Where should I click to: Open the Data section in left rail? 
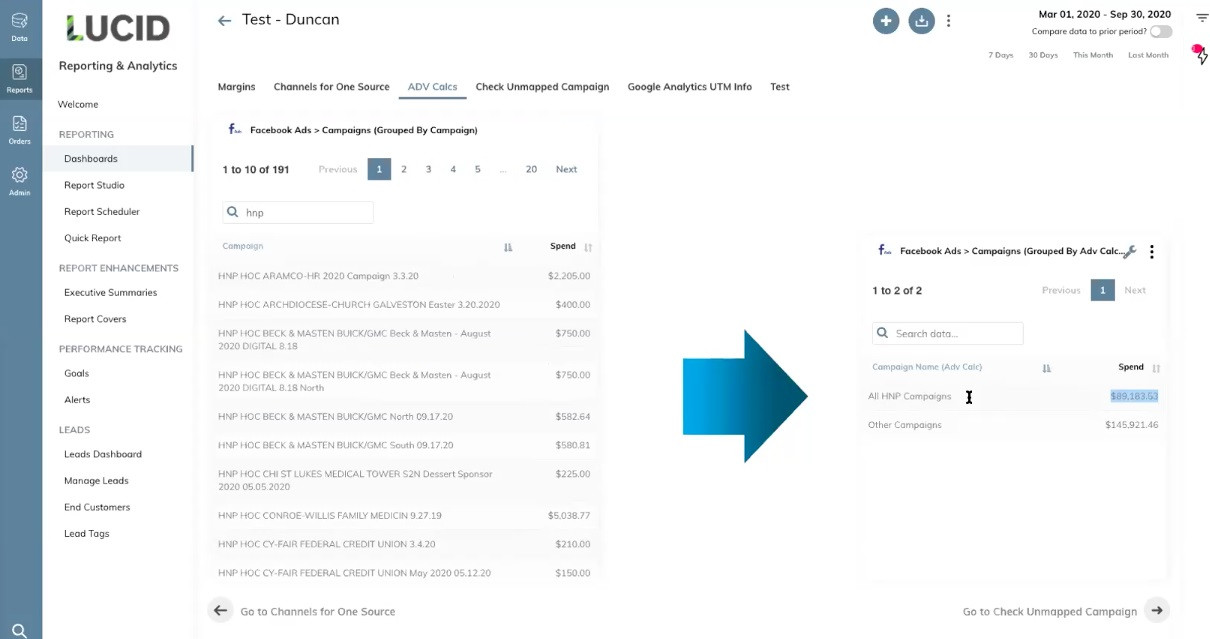click(20, 26)
